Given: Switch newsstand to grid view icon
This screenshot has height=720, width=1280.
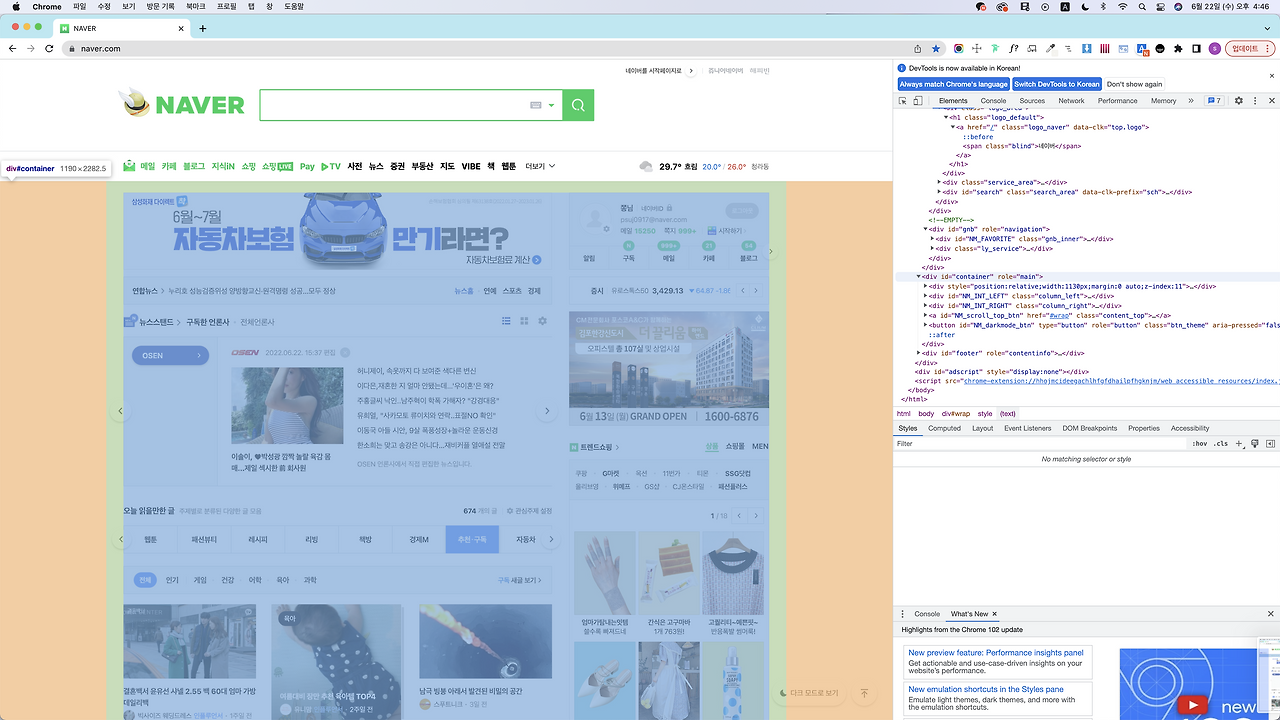Looking at the screenshot, I should click(x=524, y=321).
